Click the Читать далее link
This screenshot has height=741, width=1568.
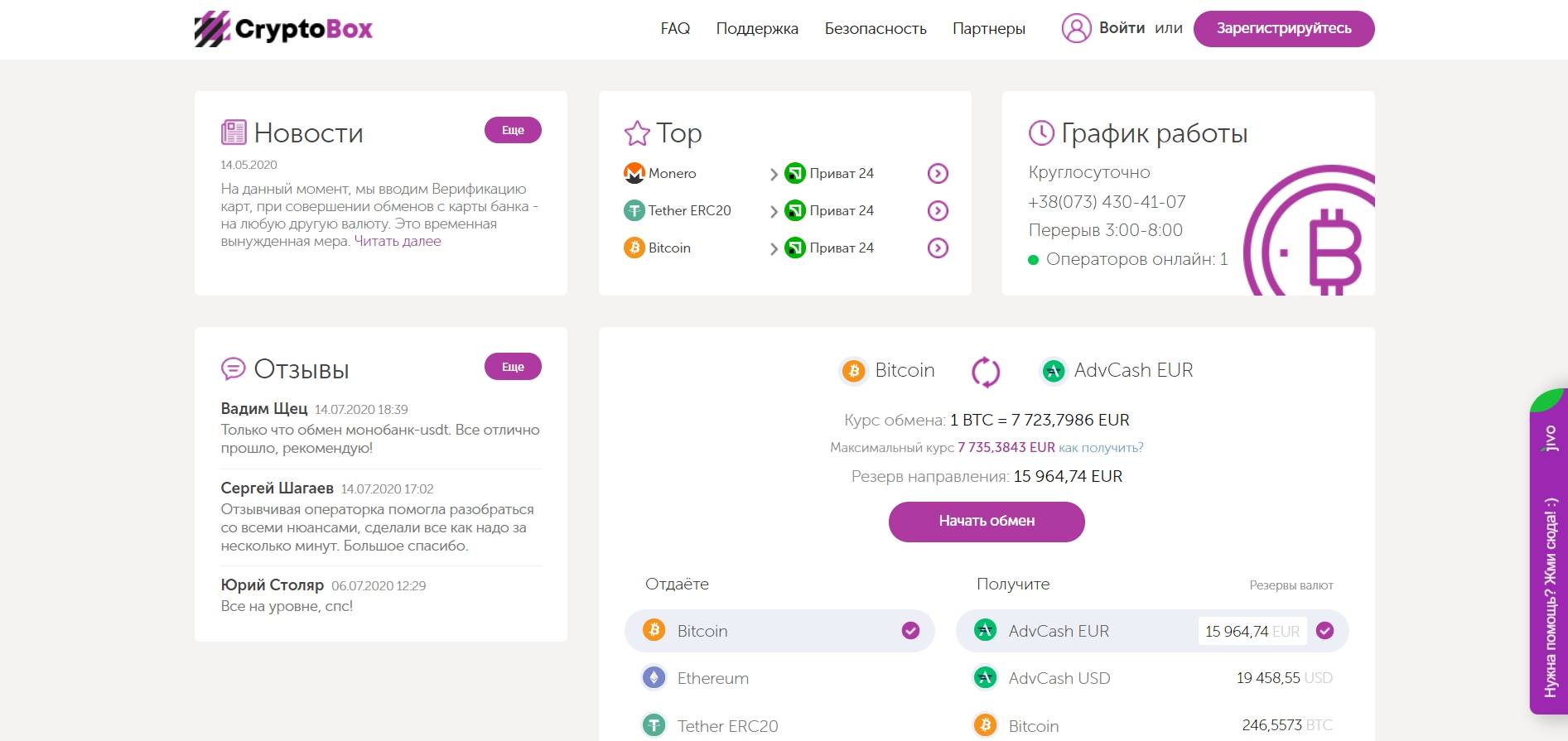[398, 241]
